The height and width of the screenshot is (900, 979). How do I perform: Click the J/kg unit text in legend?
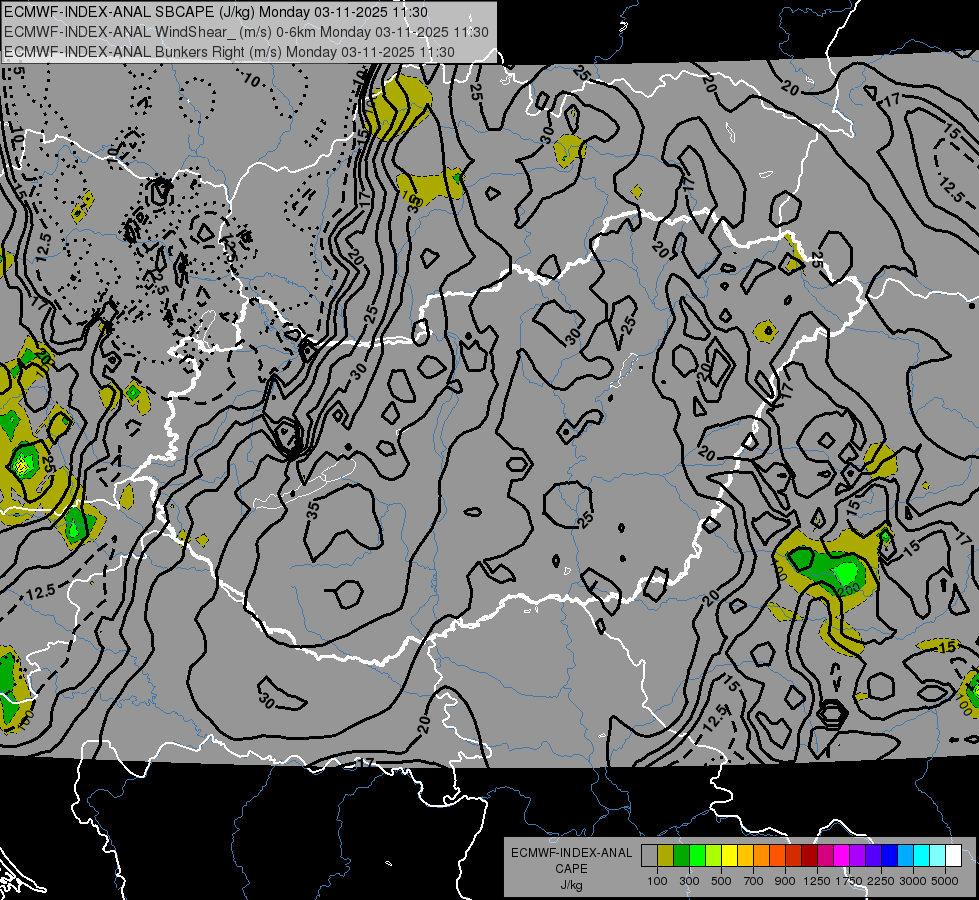(571, 885)
